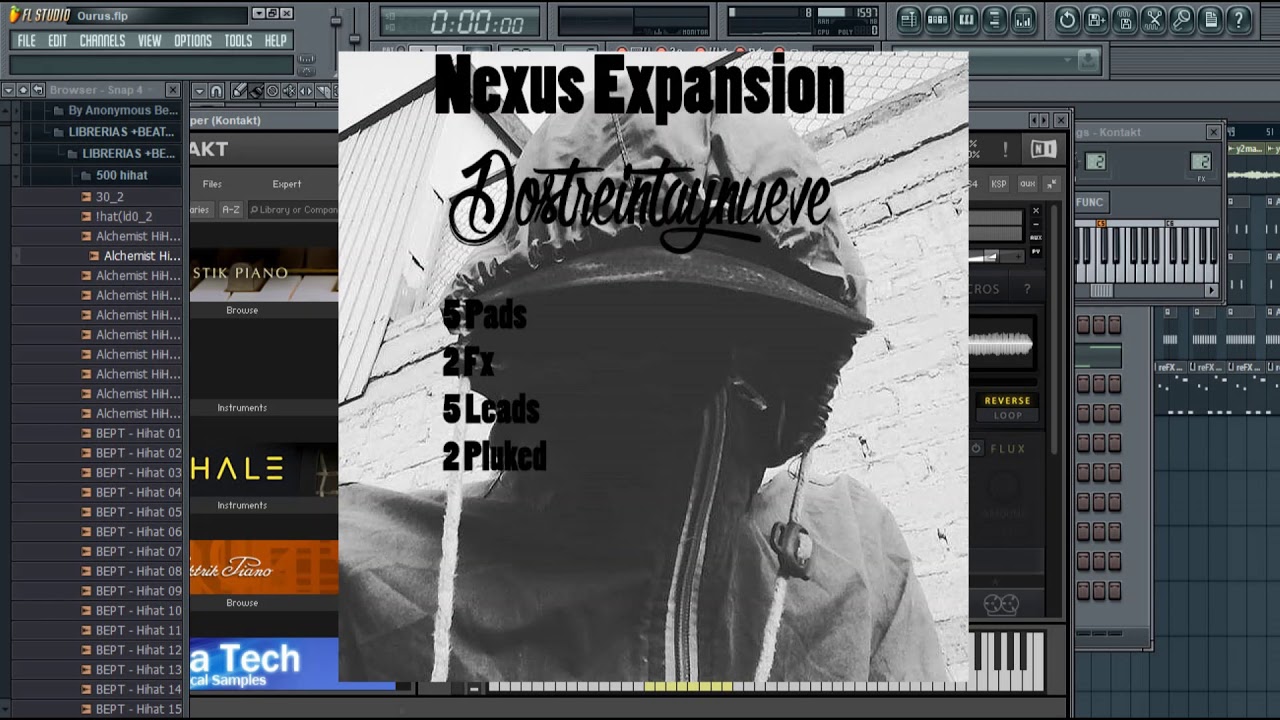Open the EDIT menu
The width and height of the screenshot is (1280, 720).
(x=57, y=41)
